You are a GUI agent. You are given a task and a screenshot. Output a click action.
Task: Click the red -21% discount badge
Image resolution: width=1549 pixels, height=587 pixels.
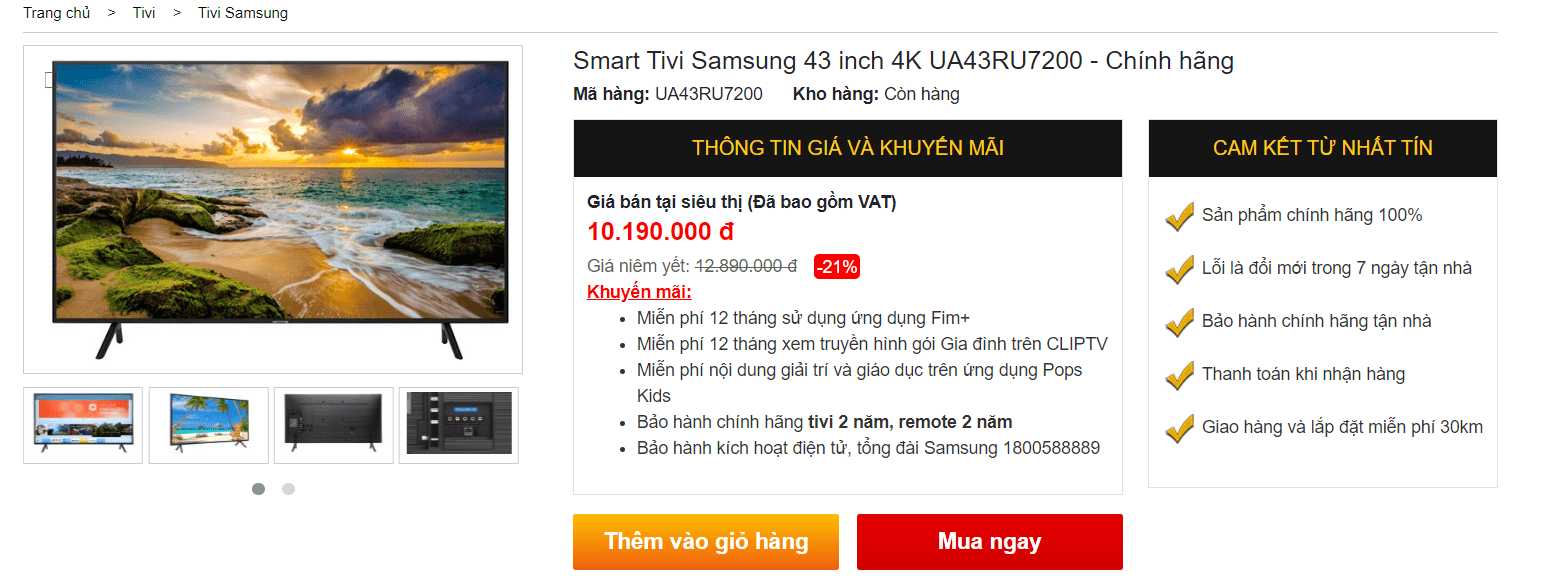(836, 267)
